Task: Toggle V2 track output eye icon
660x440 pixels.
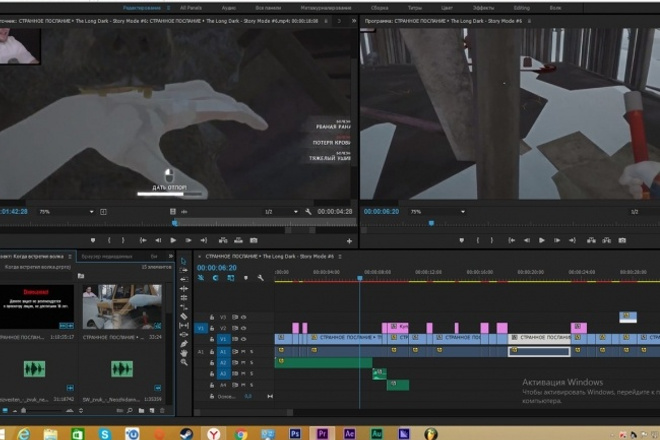Action: pos(244,328)
